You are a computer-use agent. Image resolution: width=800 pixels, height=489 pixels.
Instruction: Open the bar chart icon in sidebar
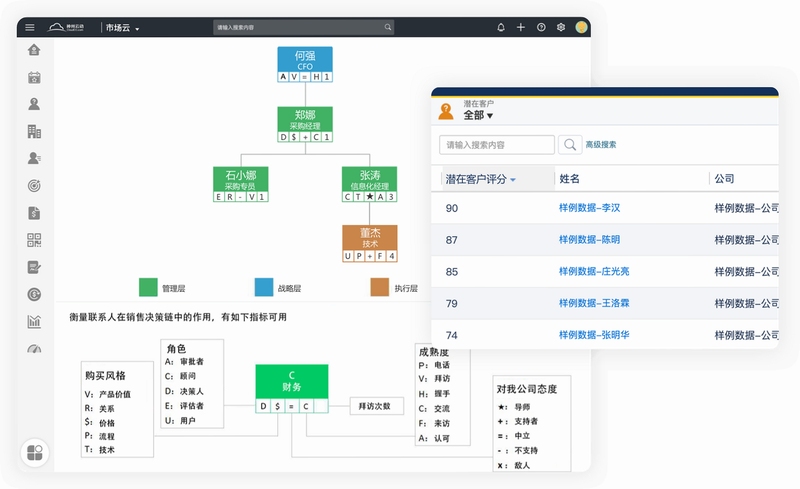tap(34, 321)
